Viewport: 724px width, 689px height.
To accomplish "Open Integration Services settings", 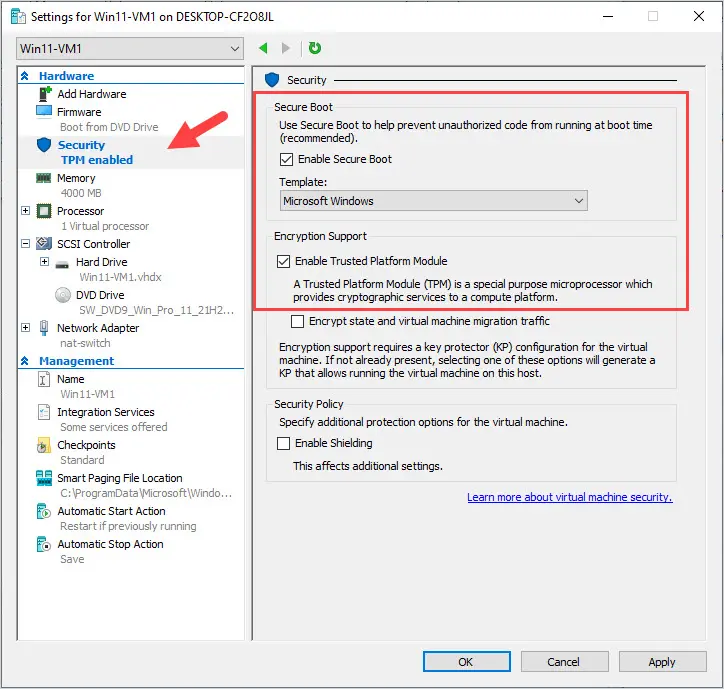I will pos(106,412).
